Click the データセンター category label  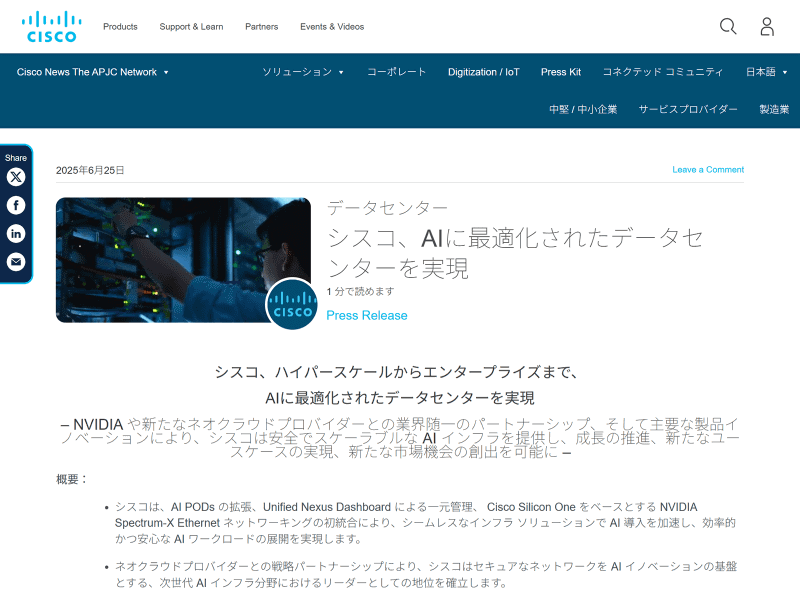click(x=387, y=208)
